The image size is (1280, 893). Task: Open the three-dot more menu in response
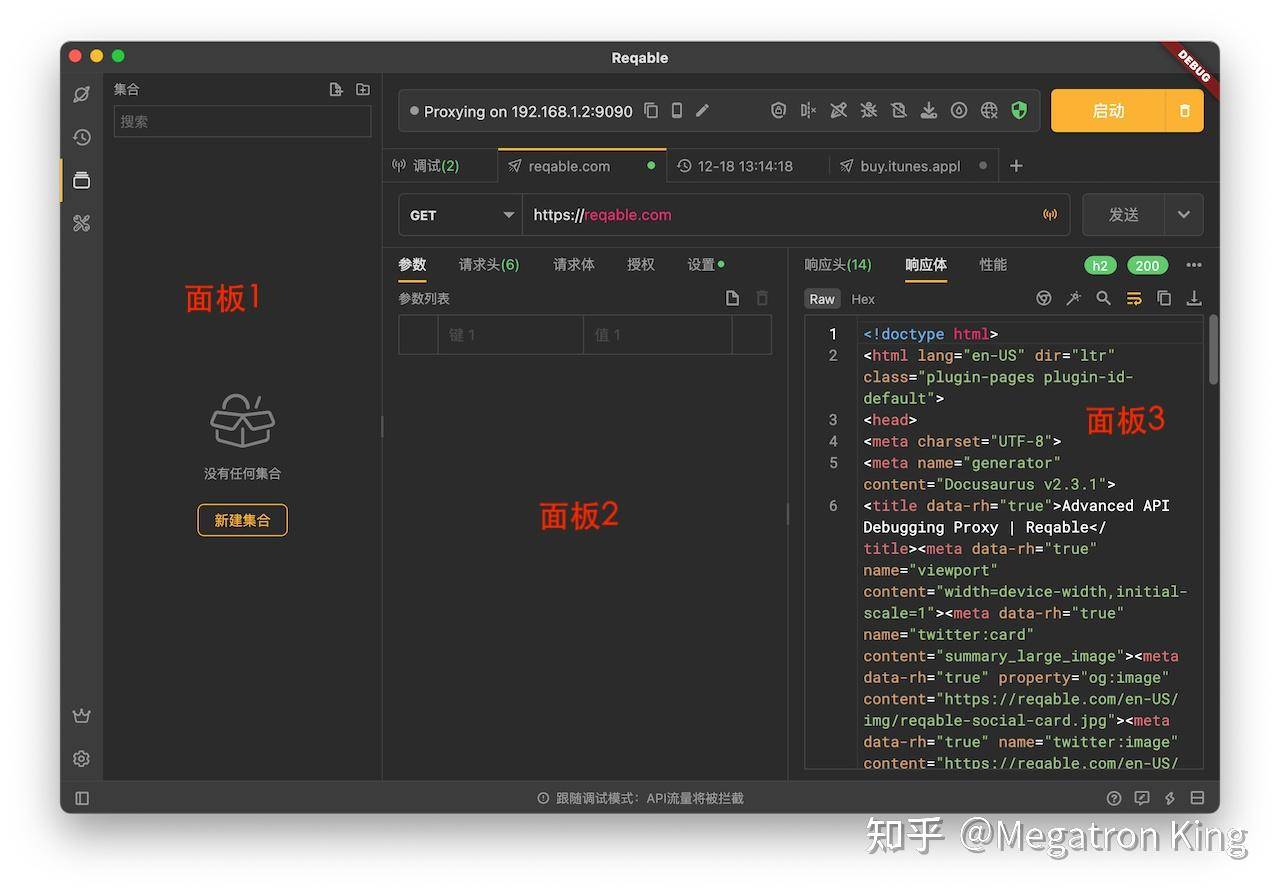point(1194,265)
